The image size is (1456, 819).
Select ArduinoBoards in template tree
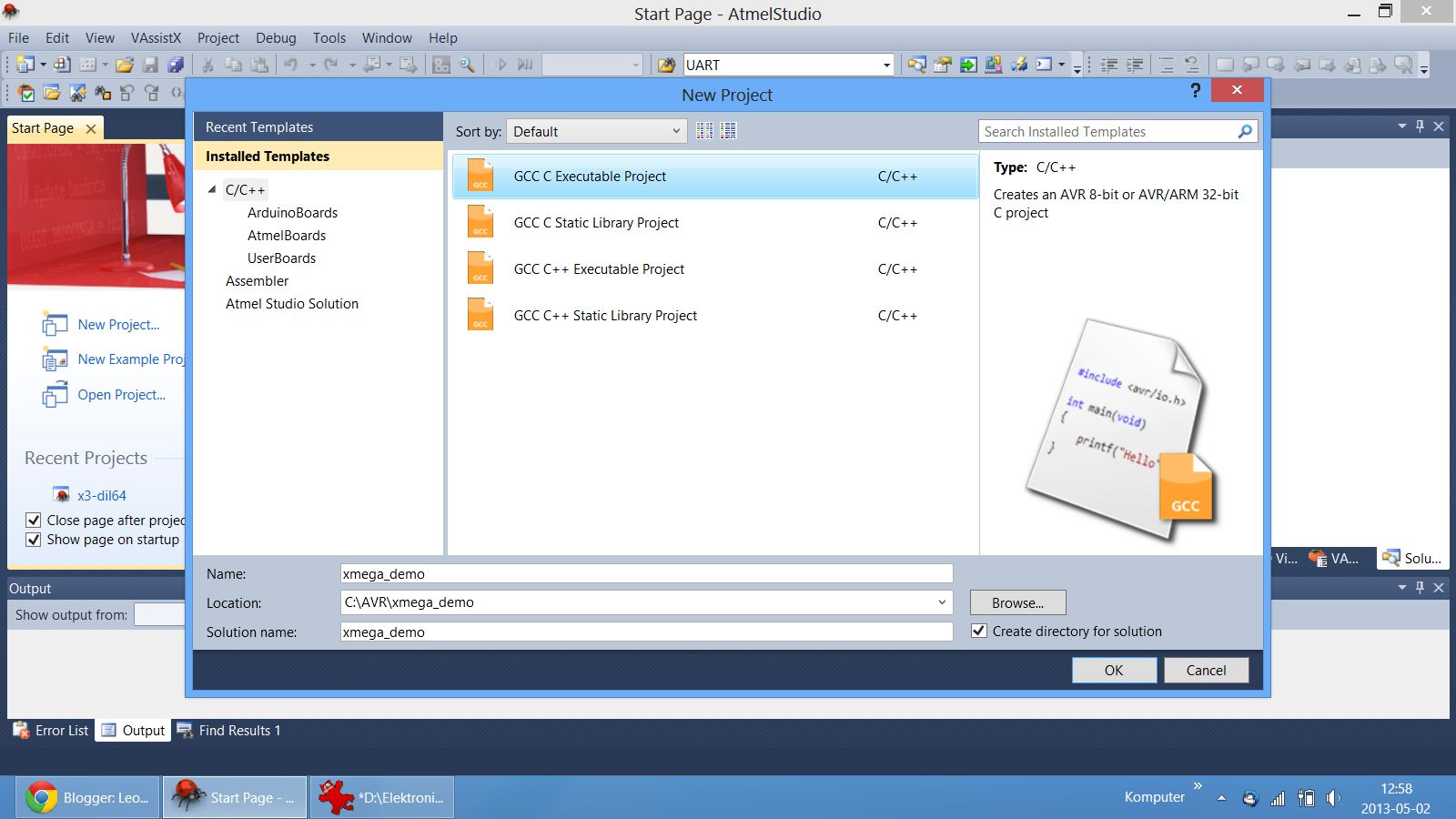coord(292,212)
